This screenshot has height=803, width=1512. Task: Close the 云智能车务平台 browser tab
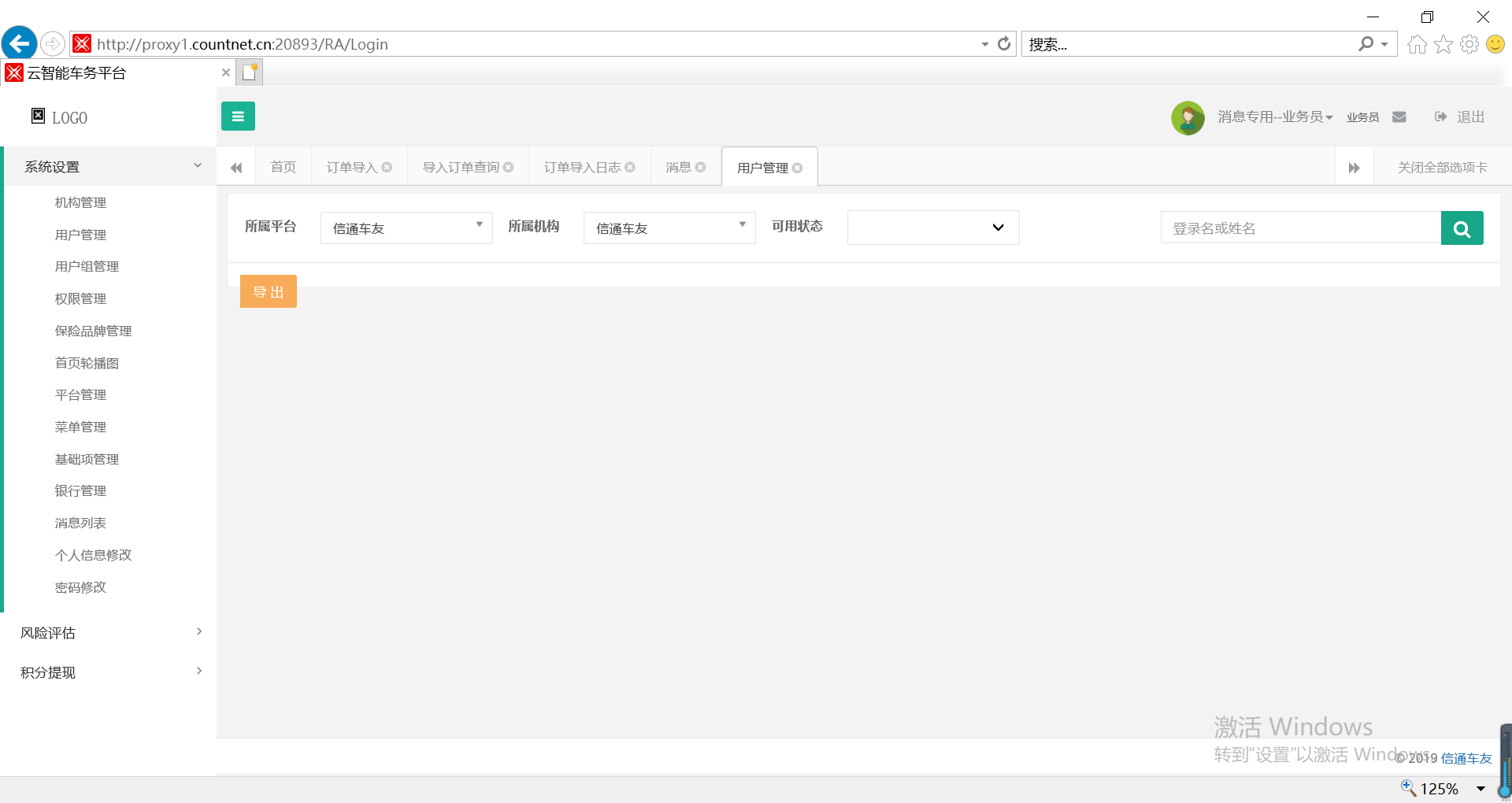click(x=226, y=72)
